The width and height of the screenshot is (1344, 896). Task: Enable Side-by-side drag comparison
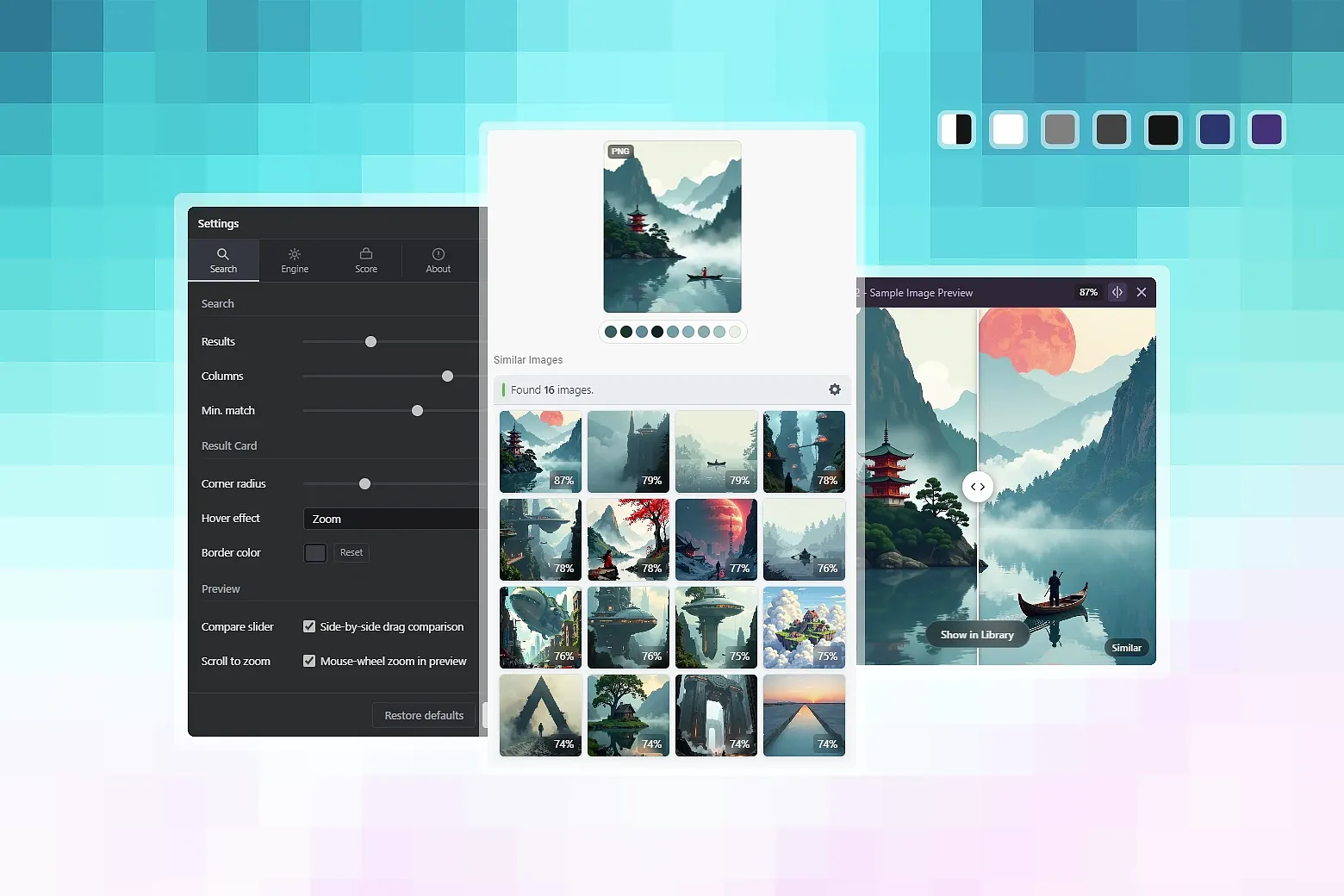(308, 626)
